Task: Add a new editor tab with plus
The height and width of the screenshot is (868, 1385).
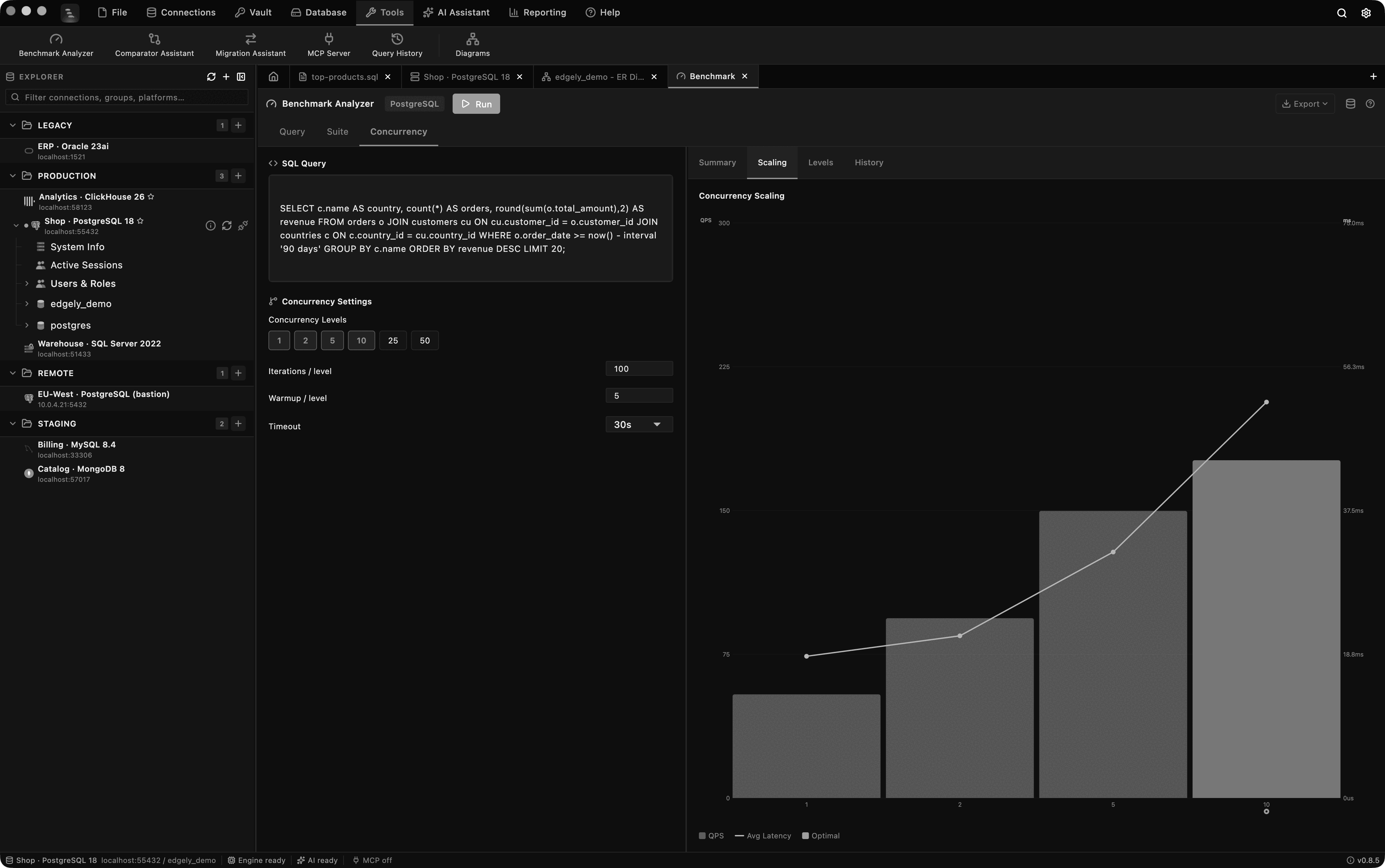Action: (1374, 76)
